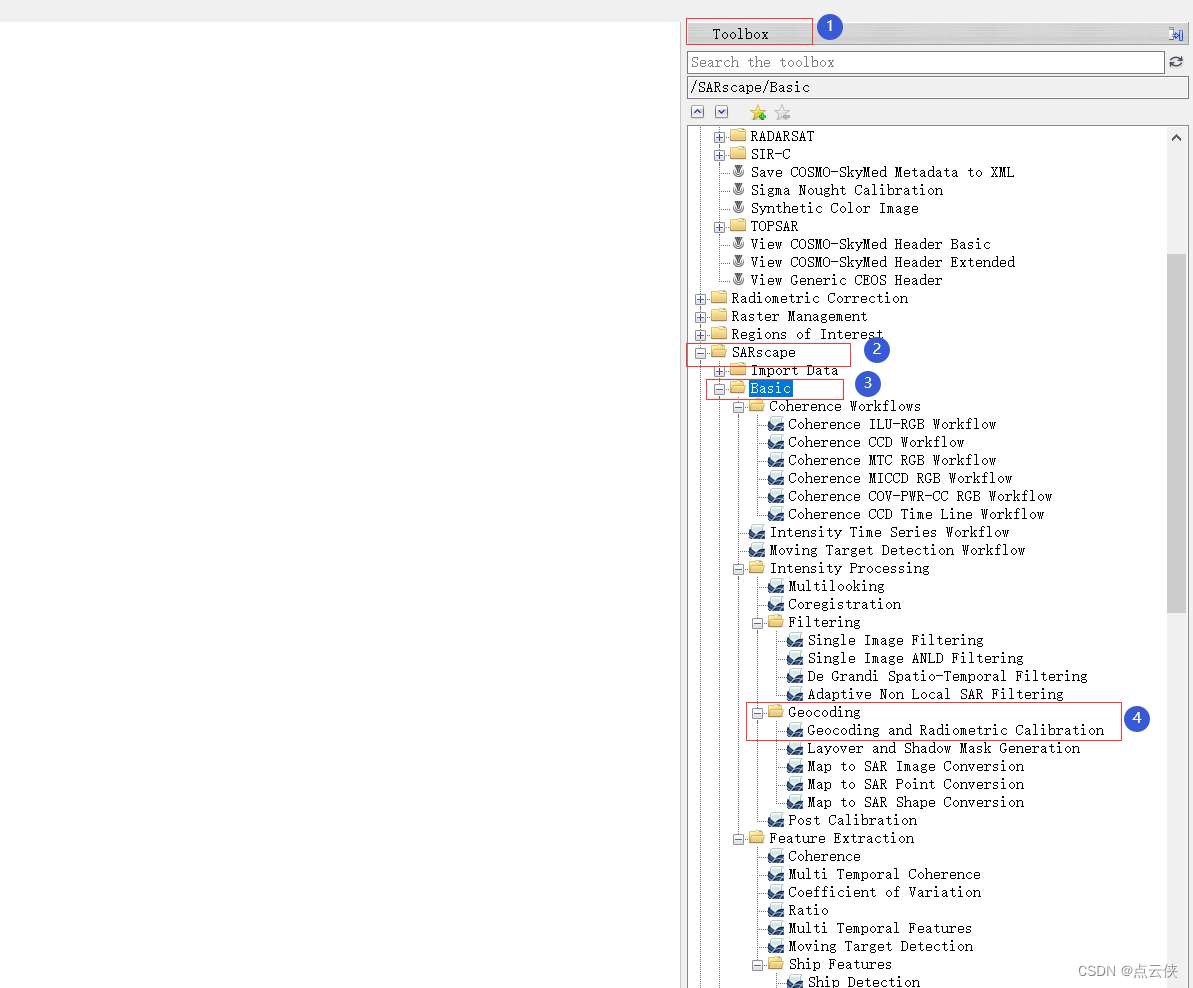Click the refresh icon beside the search box

pos(1176,62)
